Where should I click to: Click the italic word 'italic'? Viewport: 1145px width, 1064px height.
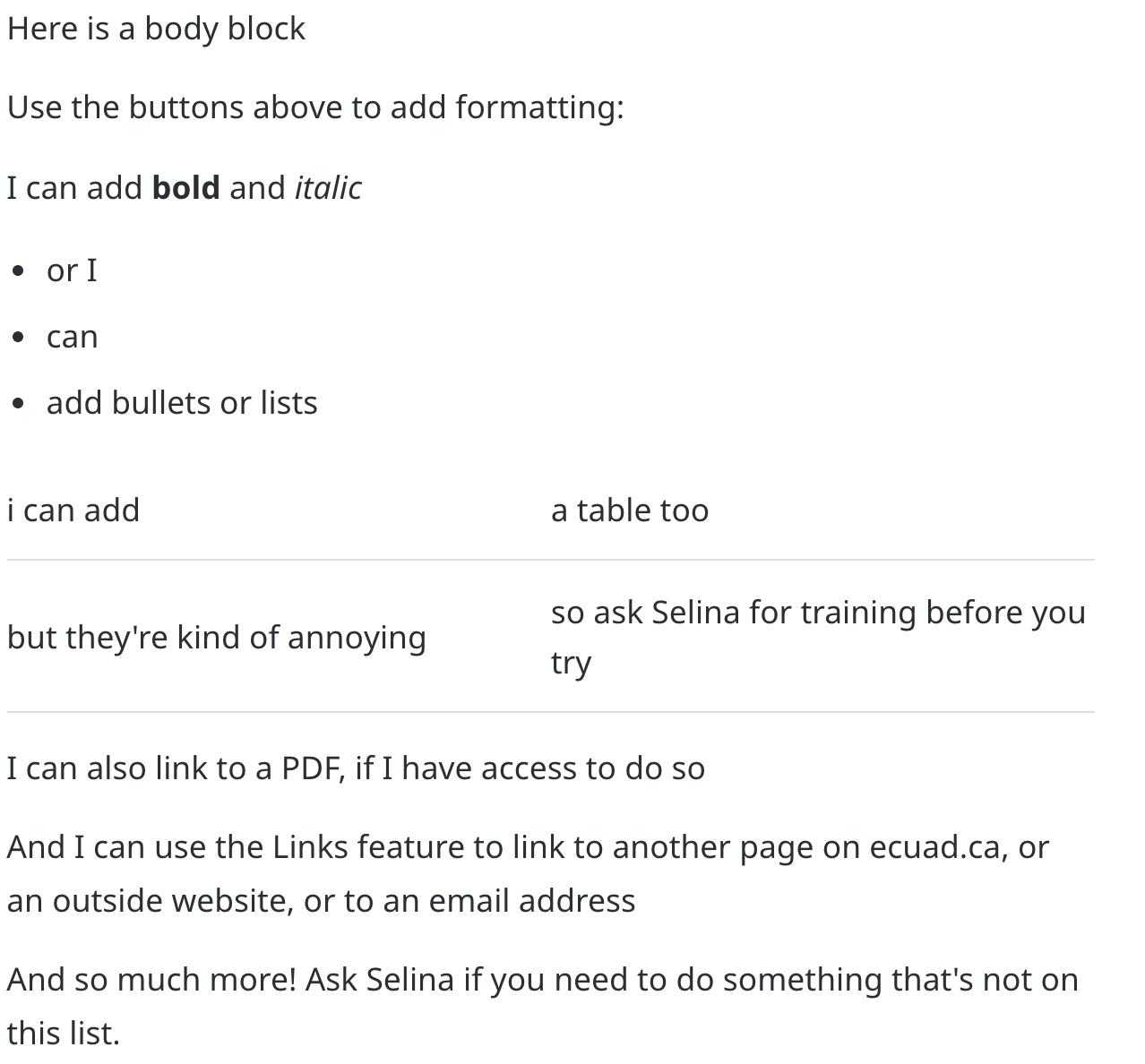pyautogui.click(x=328, y=187)
